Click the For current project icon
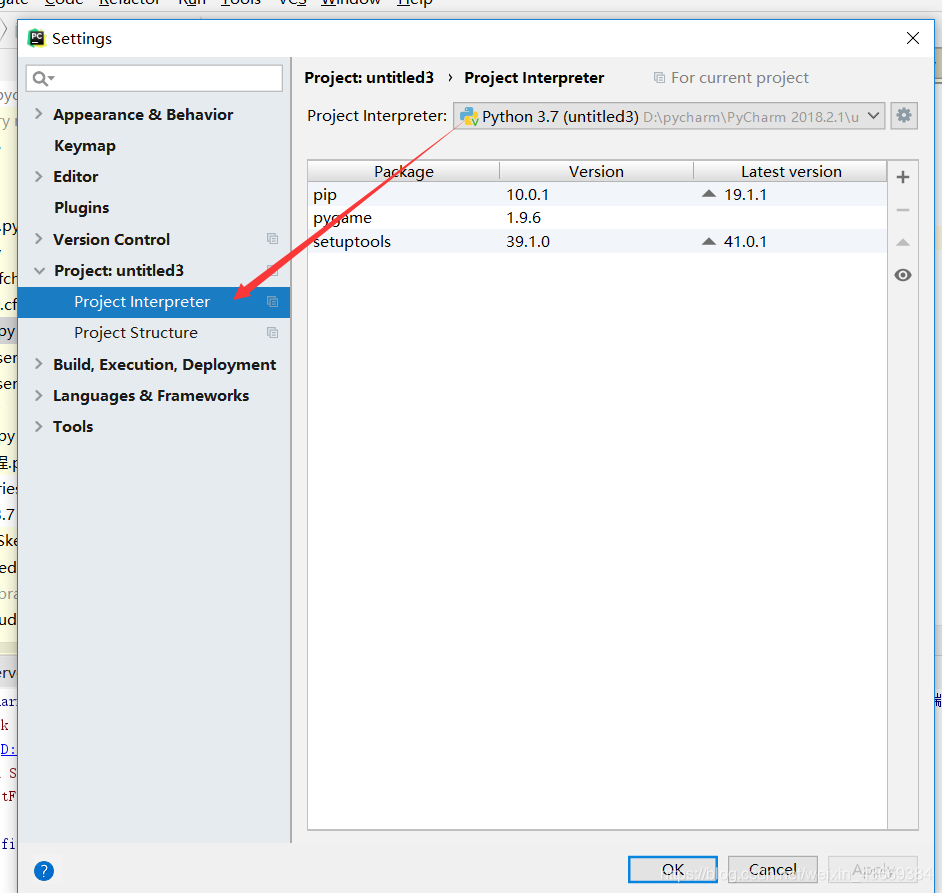This screenshot has height=893, width=942. tap(659, 78)
